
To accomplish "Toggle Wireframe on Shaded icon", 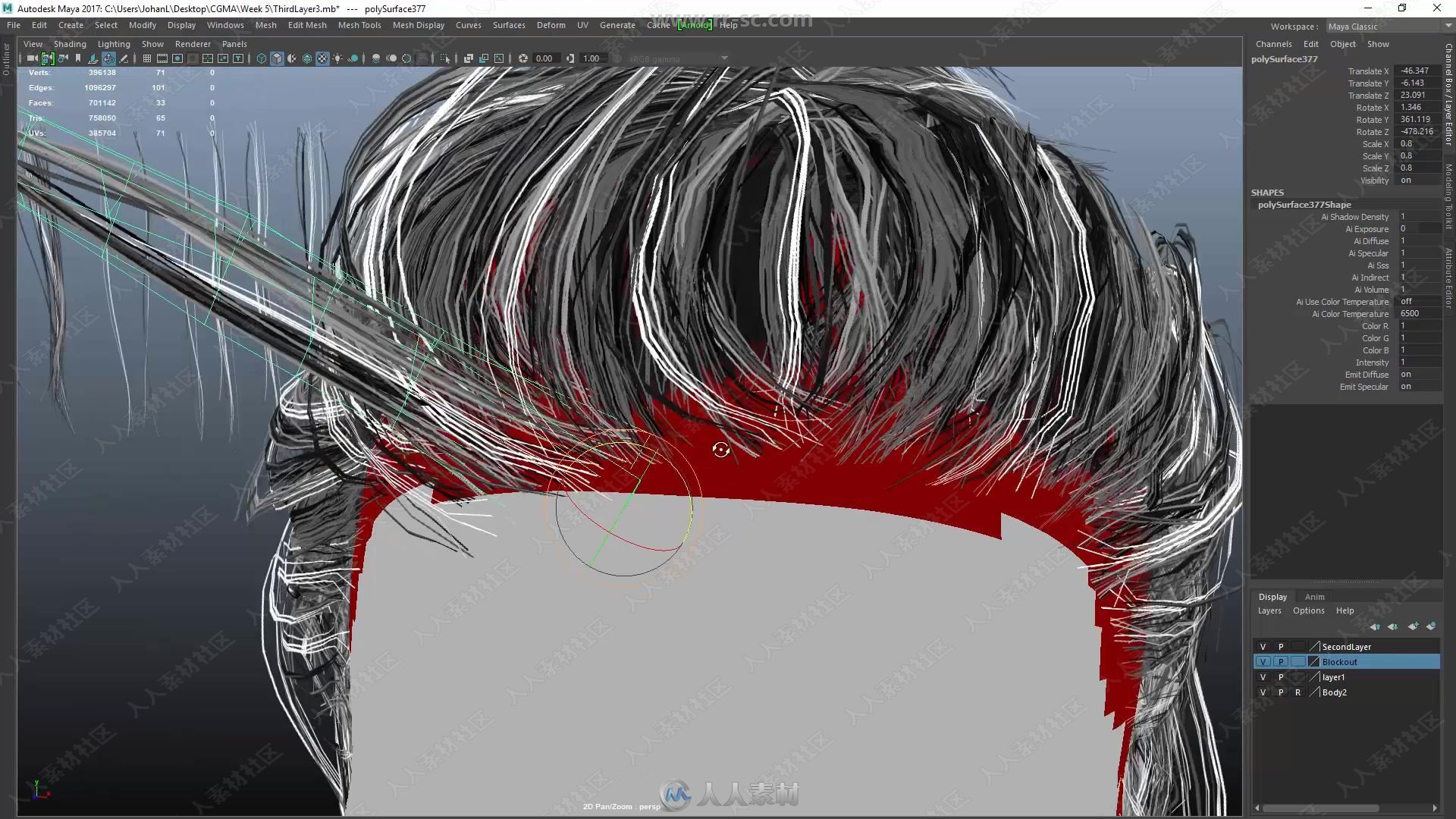I will click(307, 58).
